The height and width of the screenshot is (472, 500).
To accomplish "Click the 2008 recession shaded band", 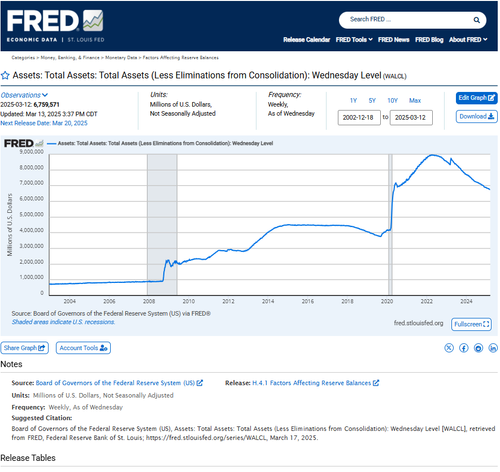I will [x=162, y=225].
